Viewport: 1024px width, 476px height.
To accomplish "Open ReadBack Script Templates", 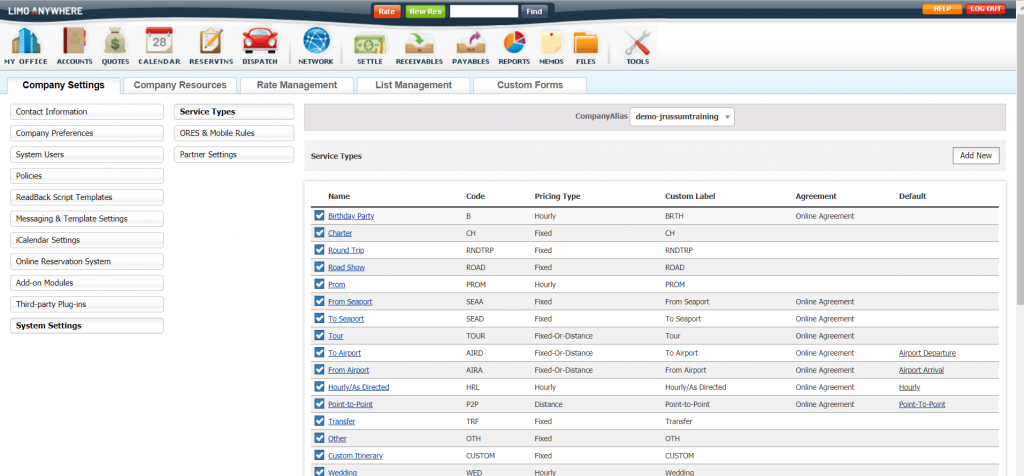I will point(87,197).
